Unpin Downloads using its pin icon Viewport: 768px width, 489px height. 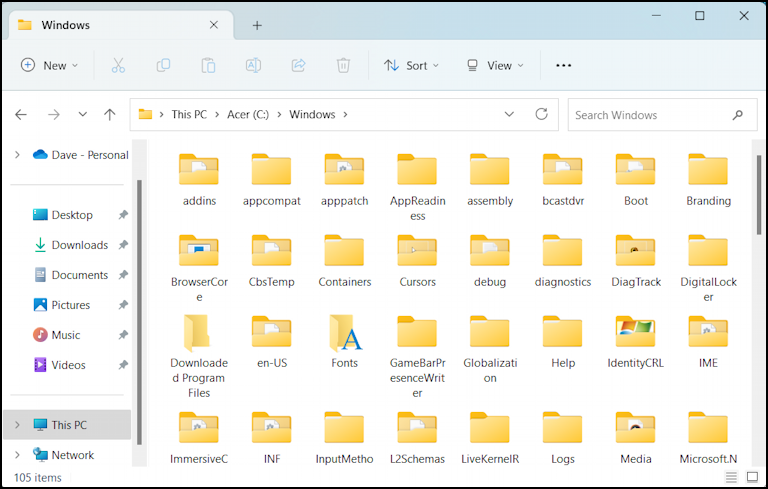tap(123, 244)
